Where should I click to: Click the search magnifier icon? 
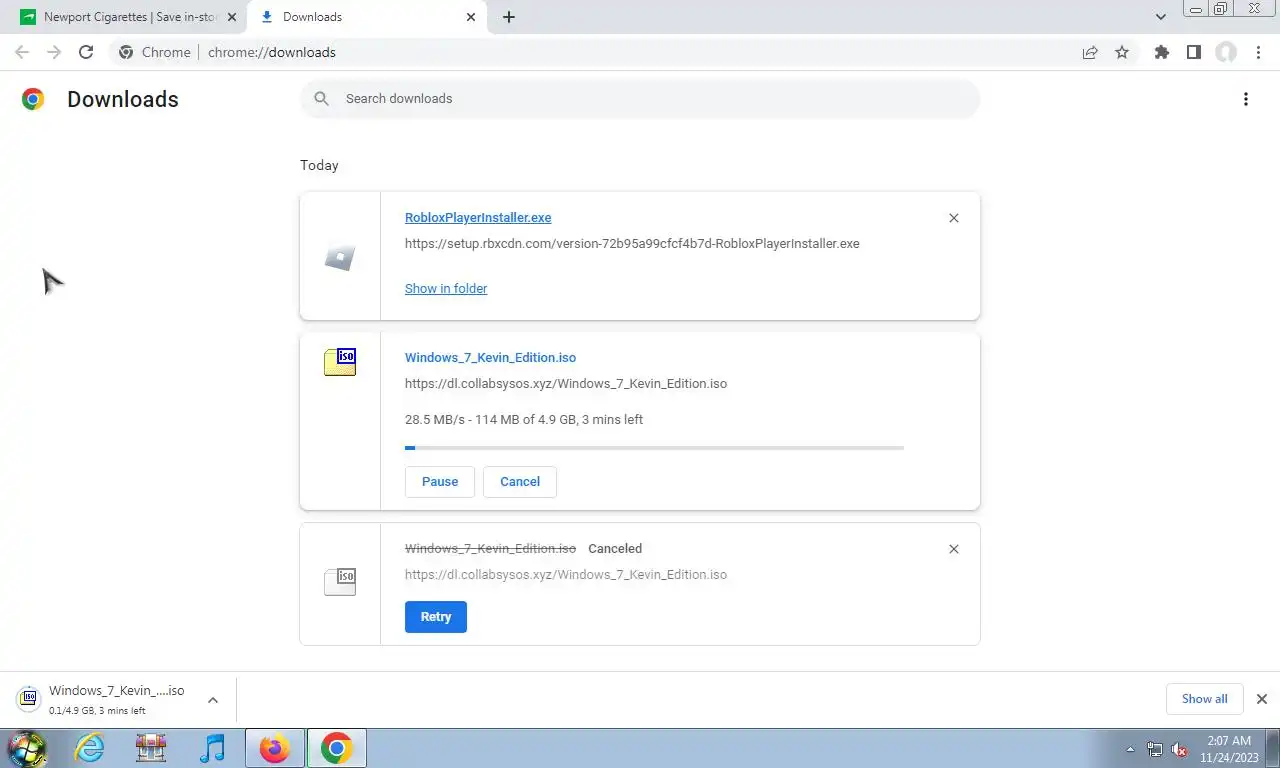[x=321, y=98]
